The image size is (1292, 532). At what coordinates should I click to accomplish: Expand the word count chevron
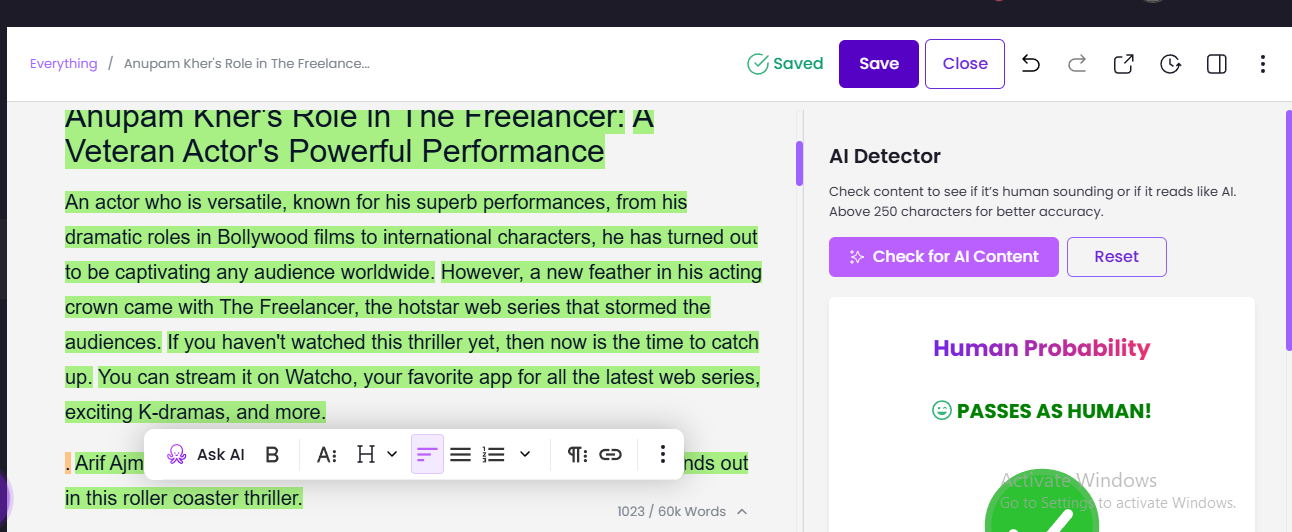pos(742,511)
